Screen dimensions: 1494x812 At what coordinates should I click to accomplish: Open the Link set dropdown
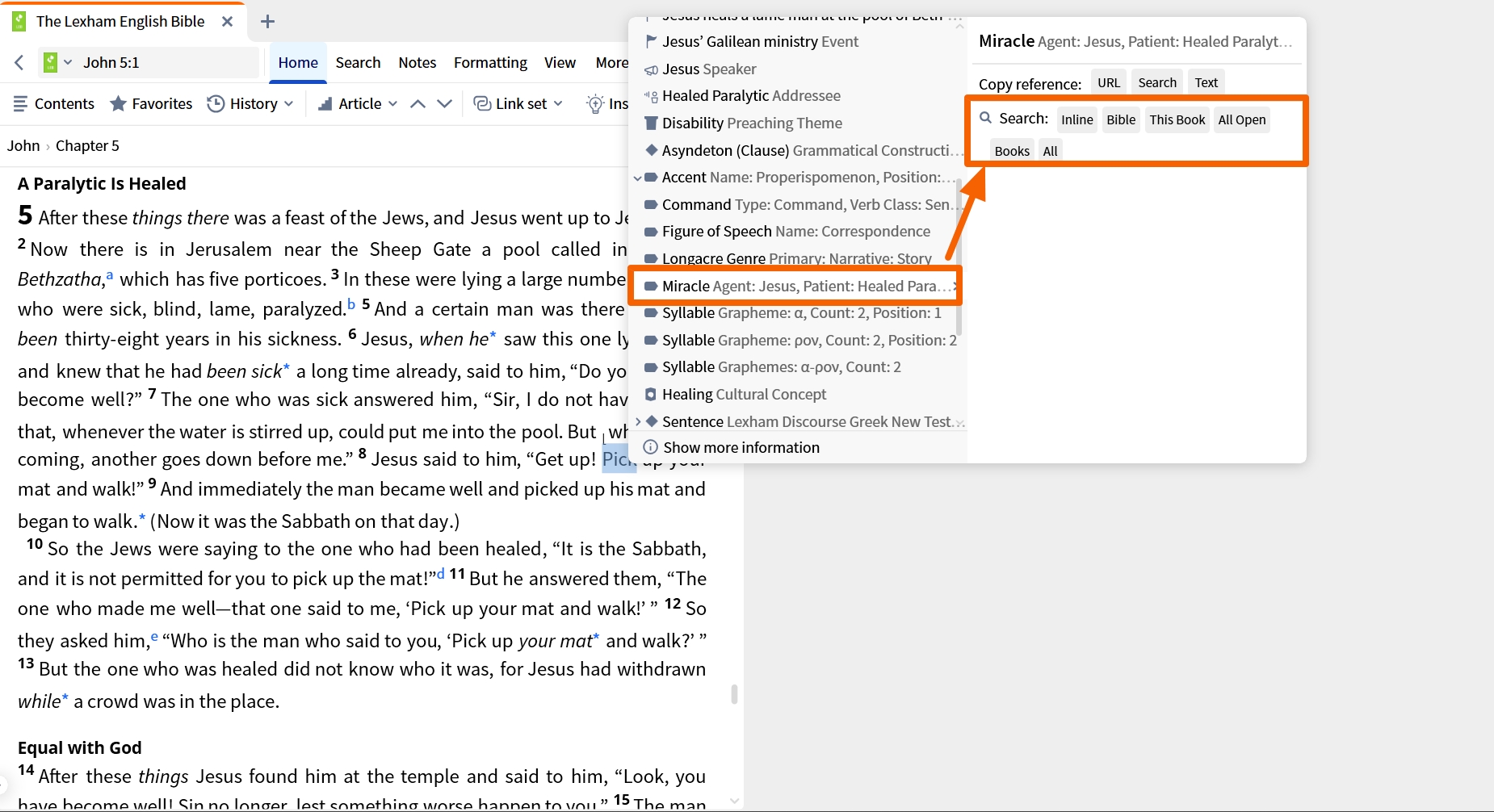[x=518, y=103]
